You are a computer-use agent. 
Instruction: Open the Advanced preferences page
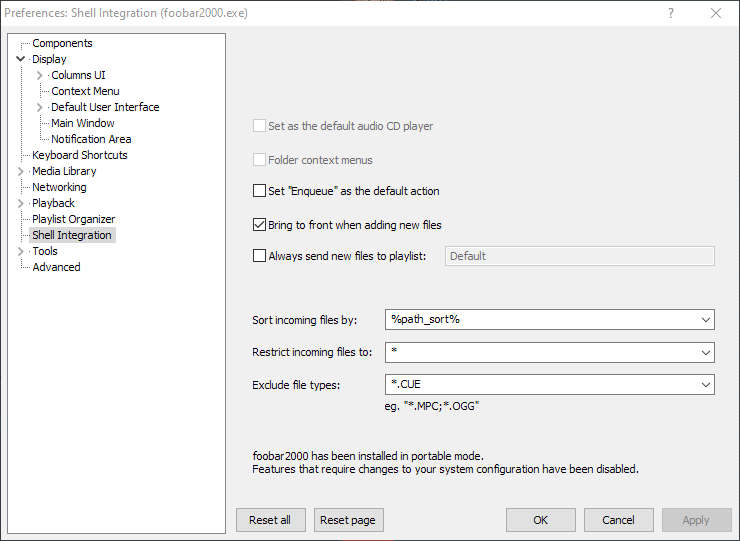click(x=56, y=267)
